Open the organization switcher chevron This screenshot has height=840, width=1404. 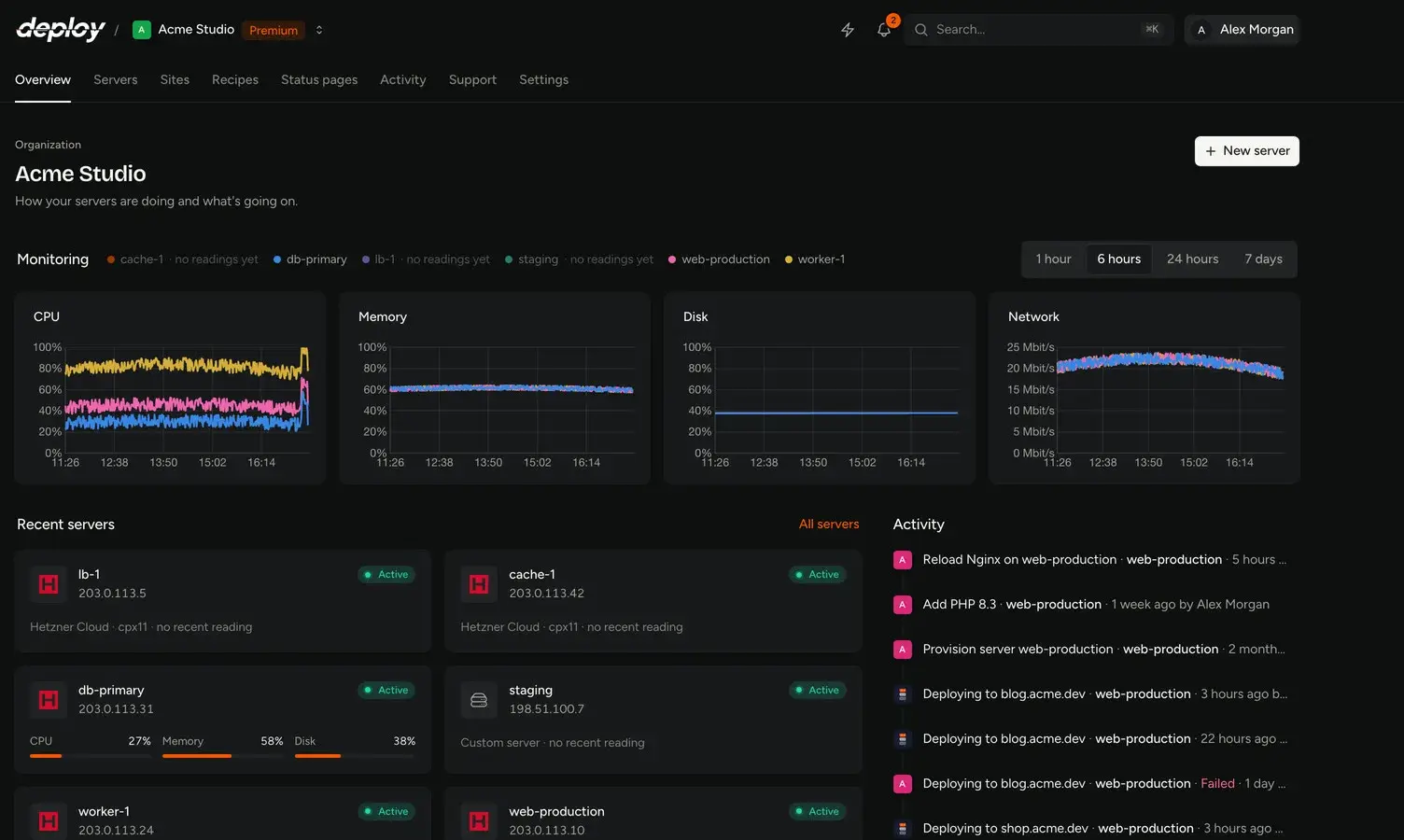point(319,30)
